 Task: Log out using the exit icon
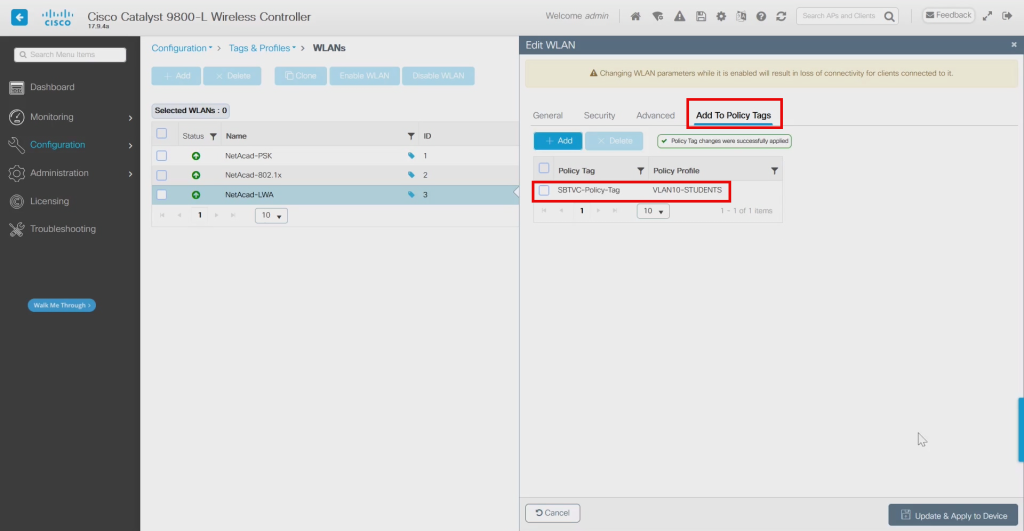tap(1007, 16)
